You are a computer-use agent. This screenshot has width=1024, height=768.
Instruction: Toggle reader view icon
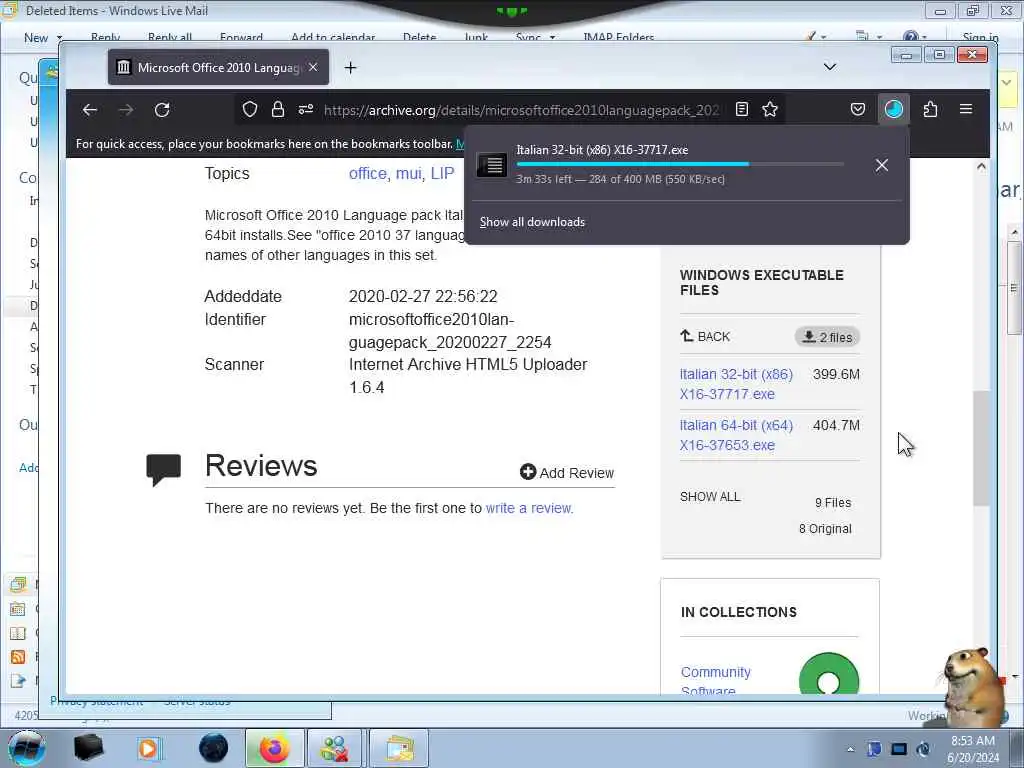[x=742, y=109]
